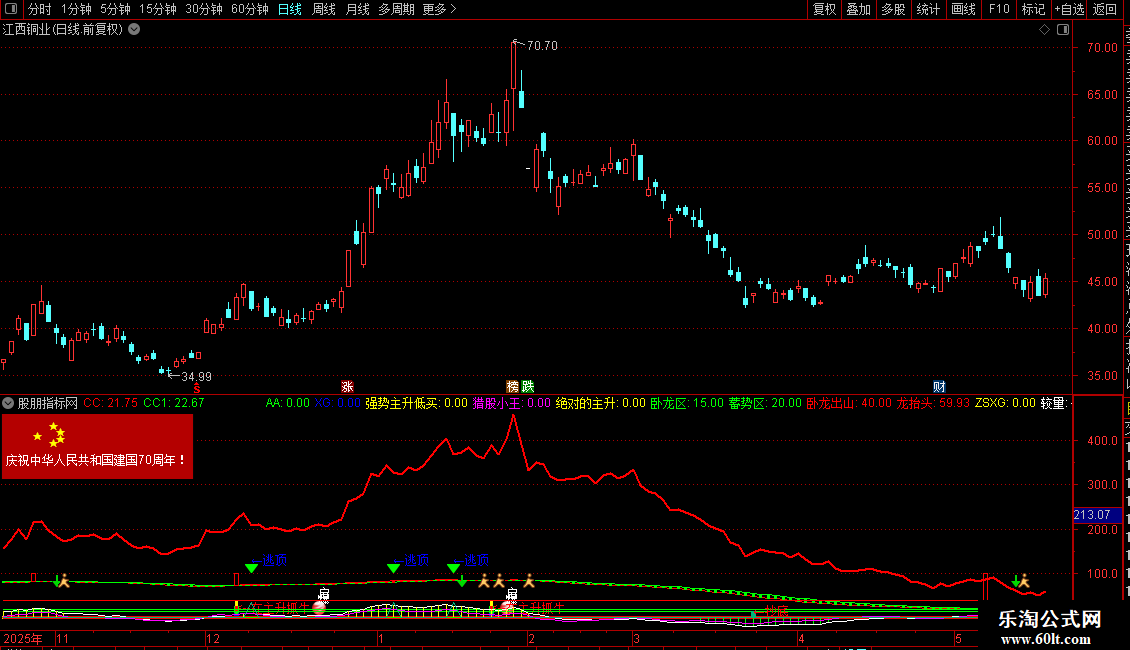Select the 日线 daily chart tab

290,9
